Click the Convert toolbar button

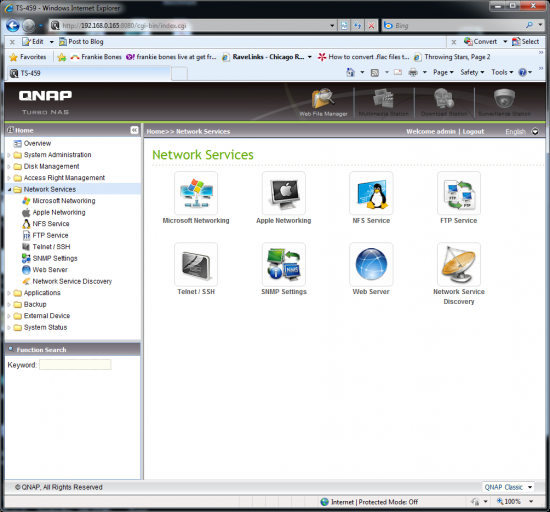coord(480,42)
